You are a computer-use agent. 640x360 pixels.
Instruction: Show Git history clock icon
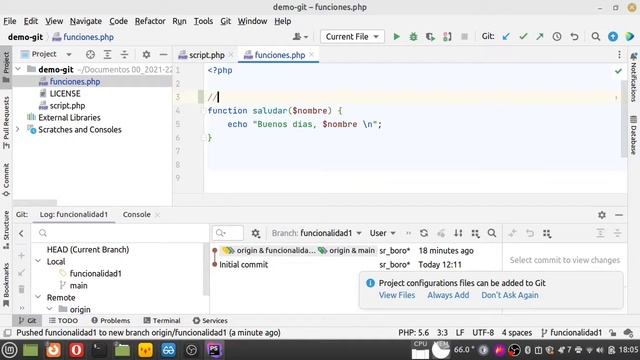(557, 37)
